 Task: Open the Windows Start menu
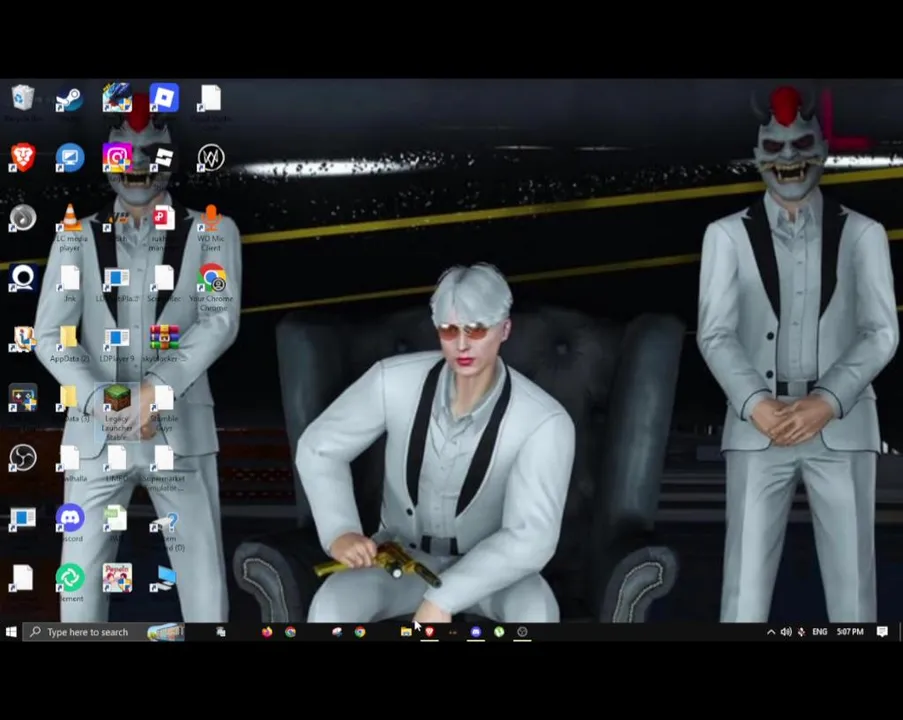11,632
